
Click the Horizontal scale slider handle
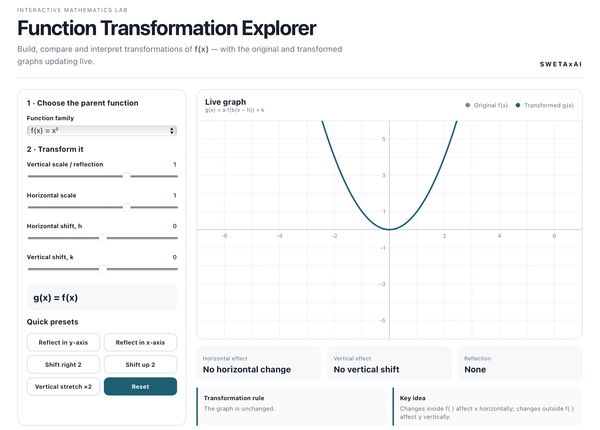point(126,207)
